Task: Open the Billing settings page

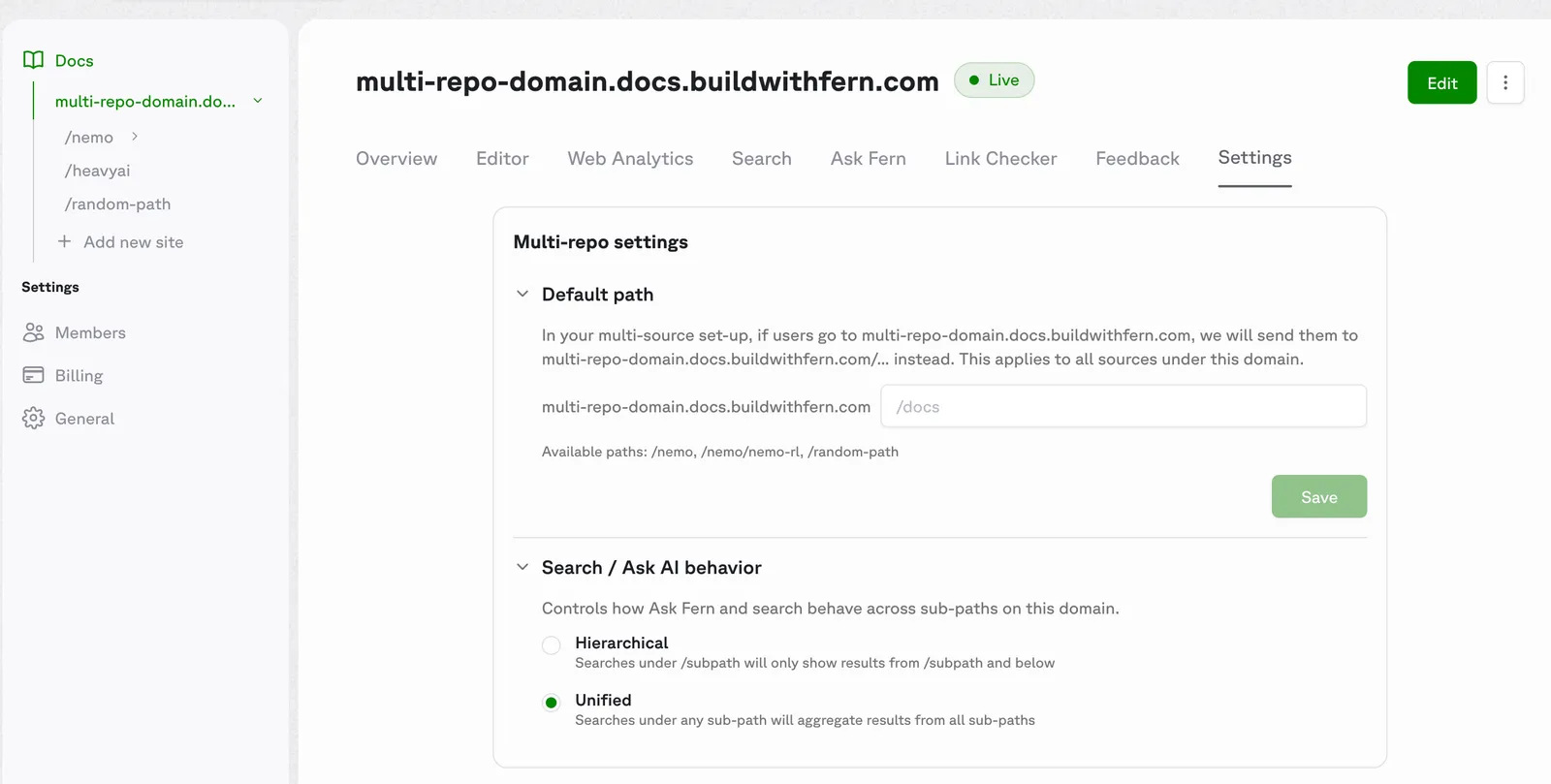Action: (79, 375)
